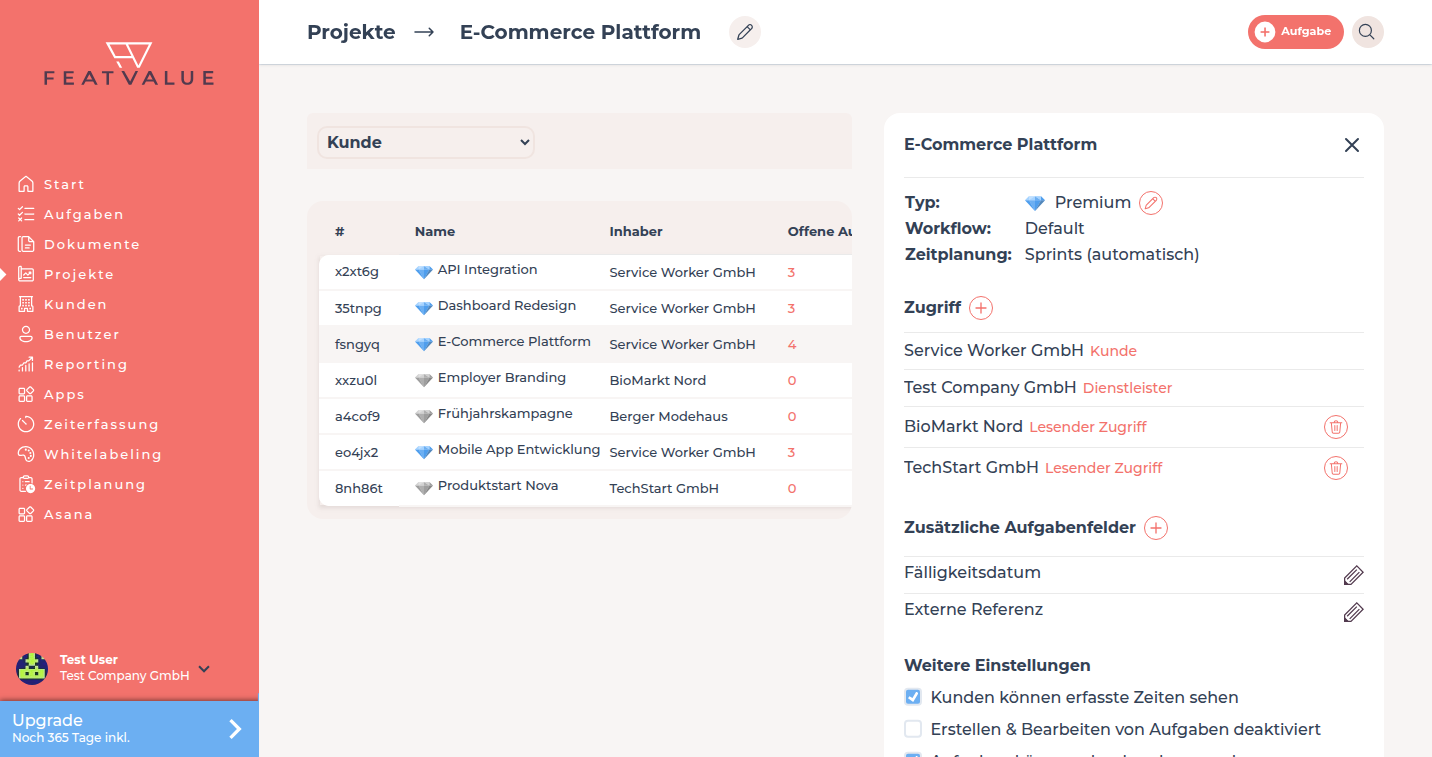This screenshot has height=757, width=1432.
Task: Edit the Premium project type
Action: [x=1152, y=203]
